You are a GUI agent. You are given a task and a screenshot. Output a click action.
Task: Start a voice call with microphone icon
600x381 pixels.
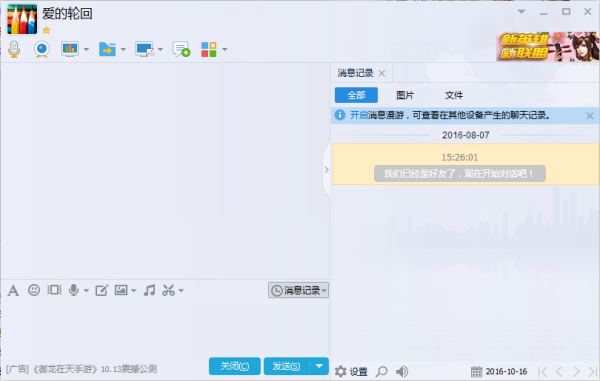[14, 49]
